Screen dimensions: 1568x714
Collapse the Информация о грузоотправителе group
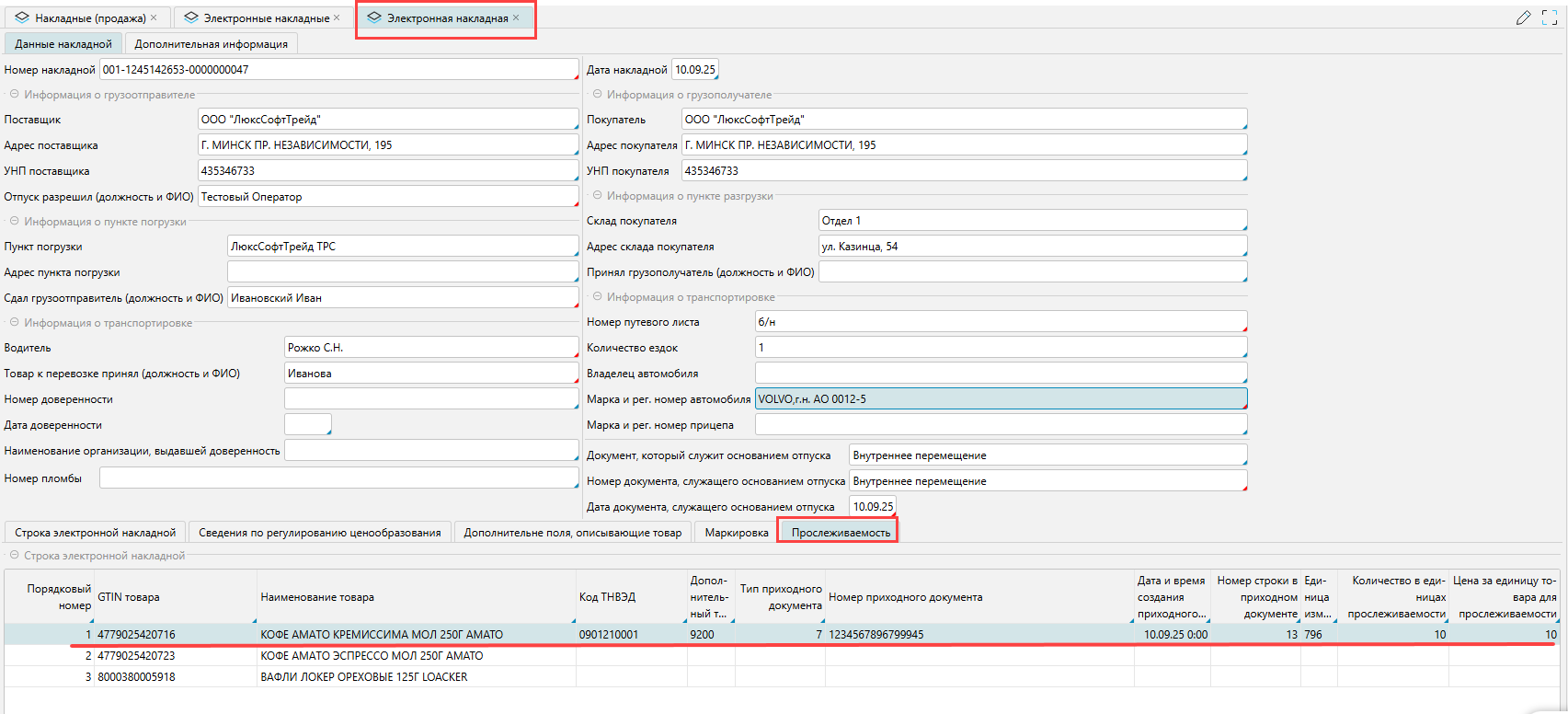click(14, 95)
